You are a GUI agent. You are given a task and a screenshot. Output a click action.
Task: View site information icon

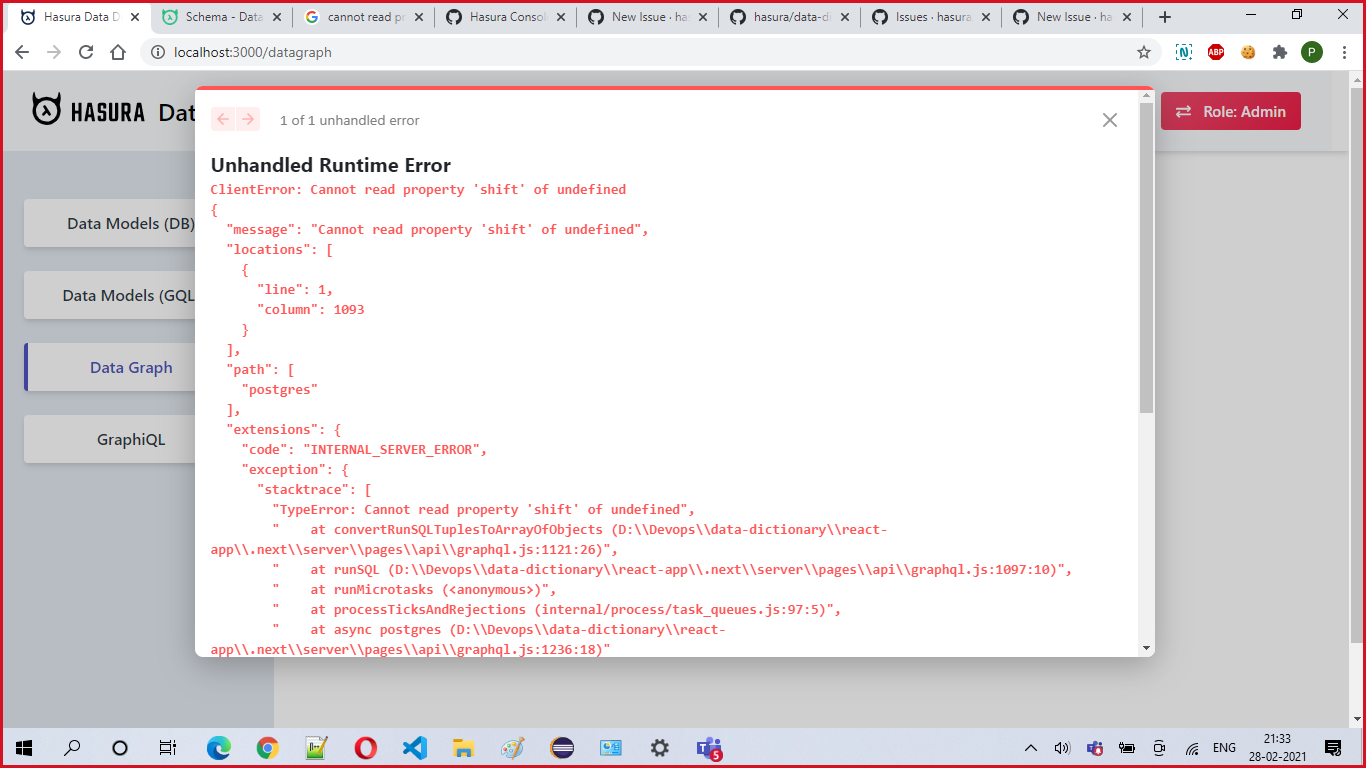point(158,52)
